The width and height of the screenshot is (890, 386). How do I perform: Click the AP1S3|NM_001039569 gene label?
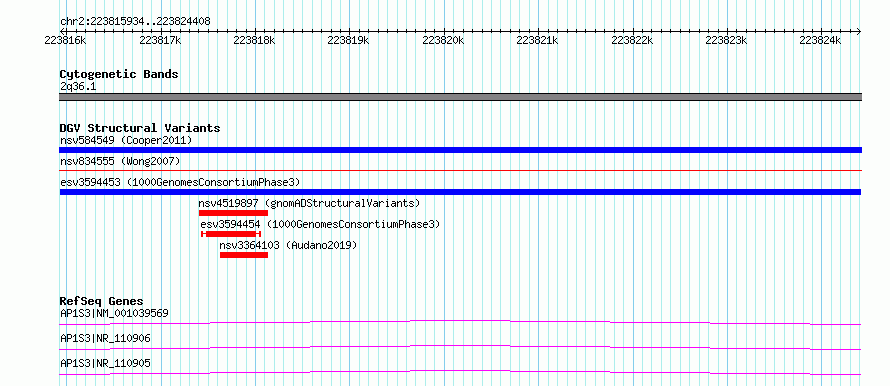point(114,313)
